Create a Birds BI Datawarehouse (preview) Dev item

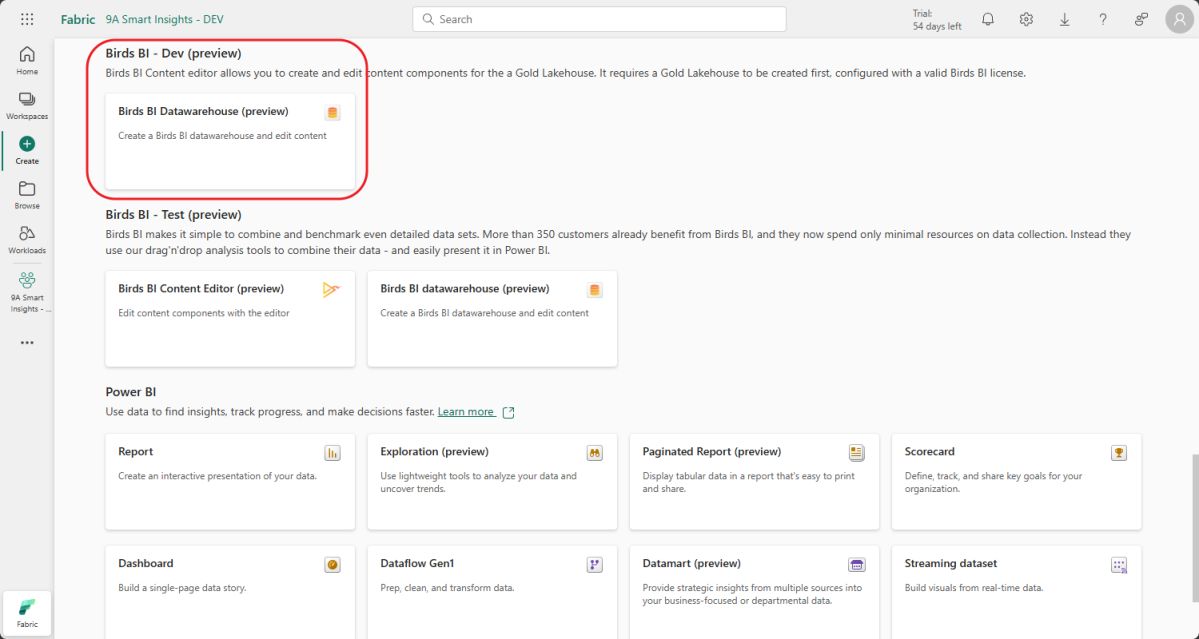[x=230, y=141]
